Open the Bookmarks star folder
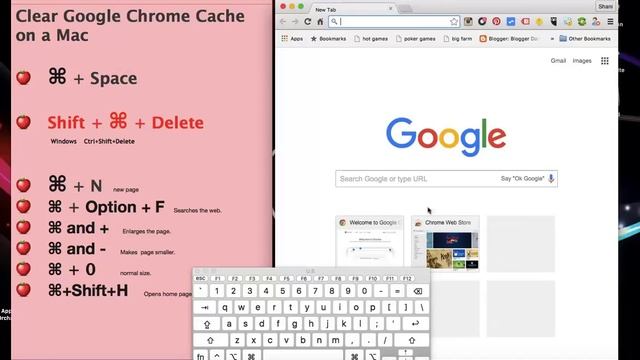 point(328,39)
